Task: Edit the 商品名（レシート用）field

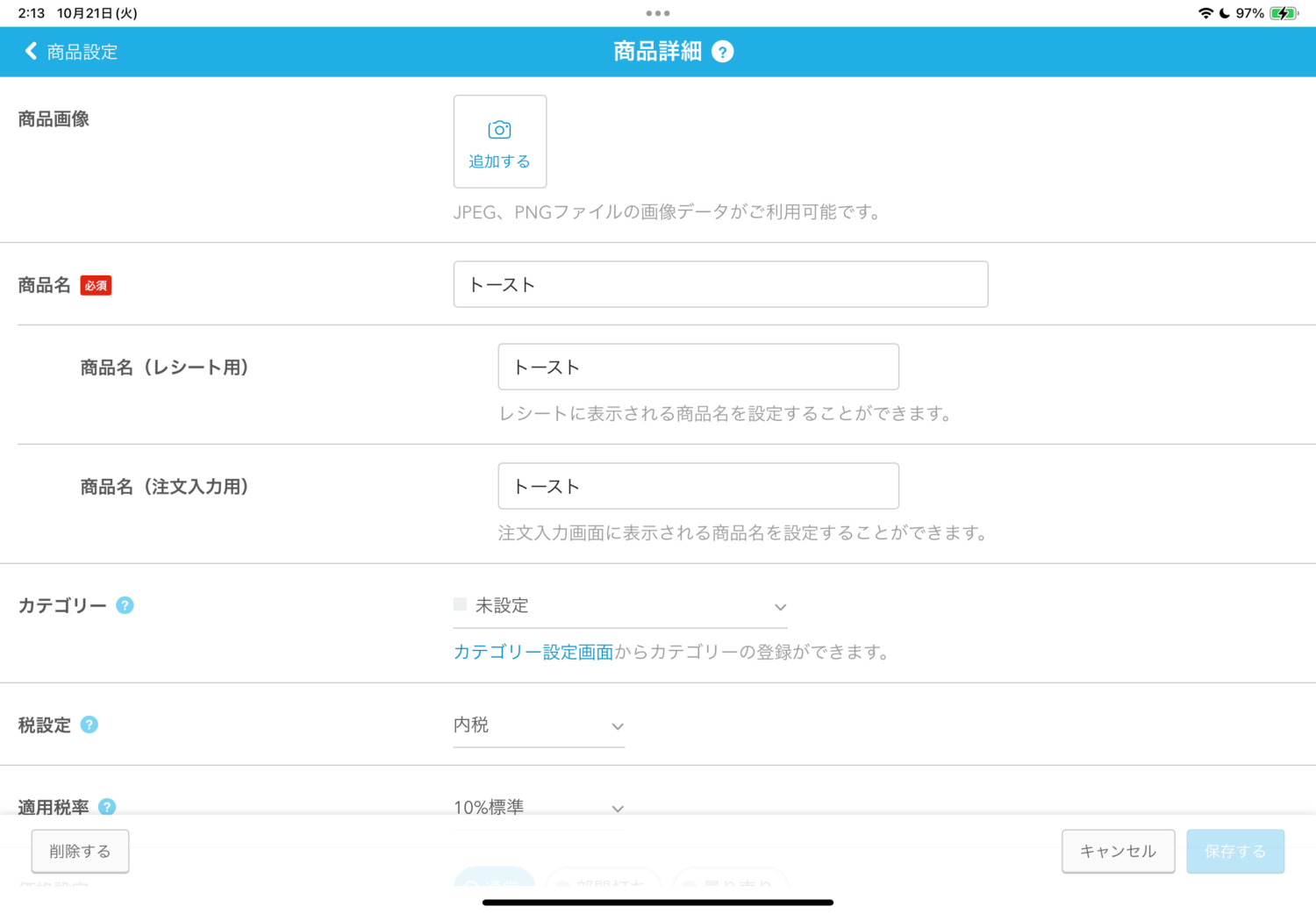Action: (697, 367)
